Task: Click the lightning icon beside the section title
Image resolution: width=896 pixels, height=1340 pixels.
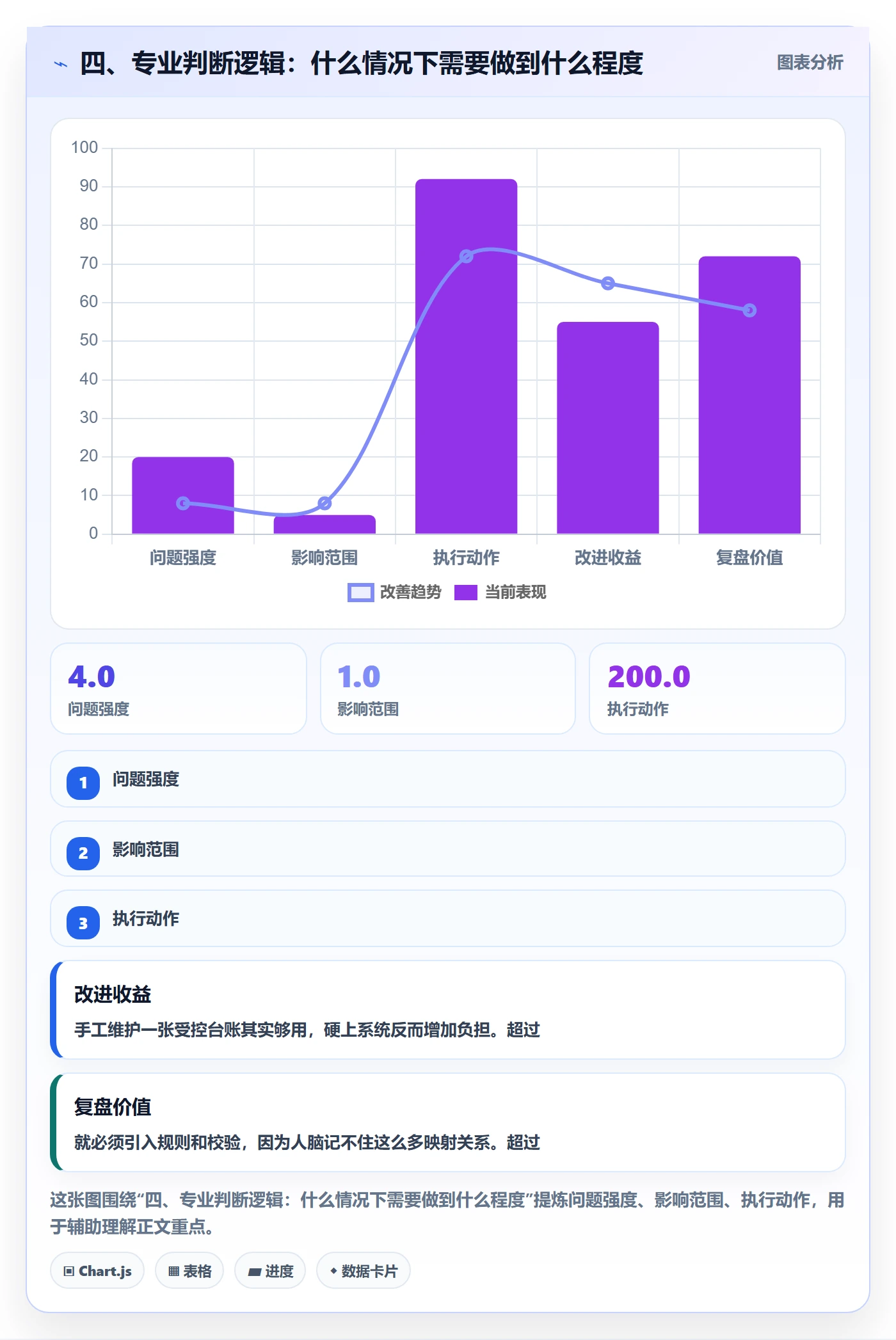Action: point(61,64)
